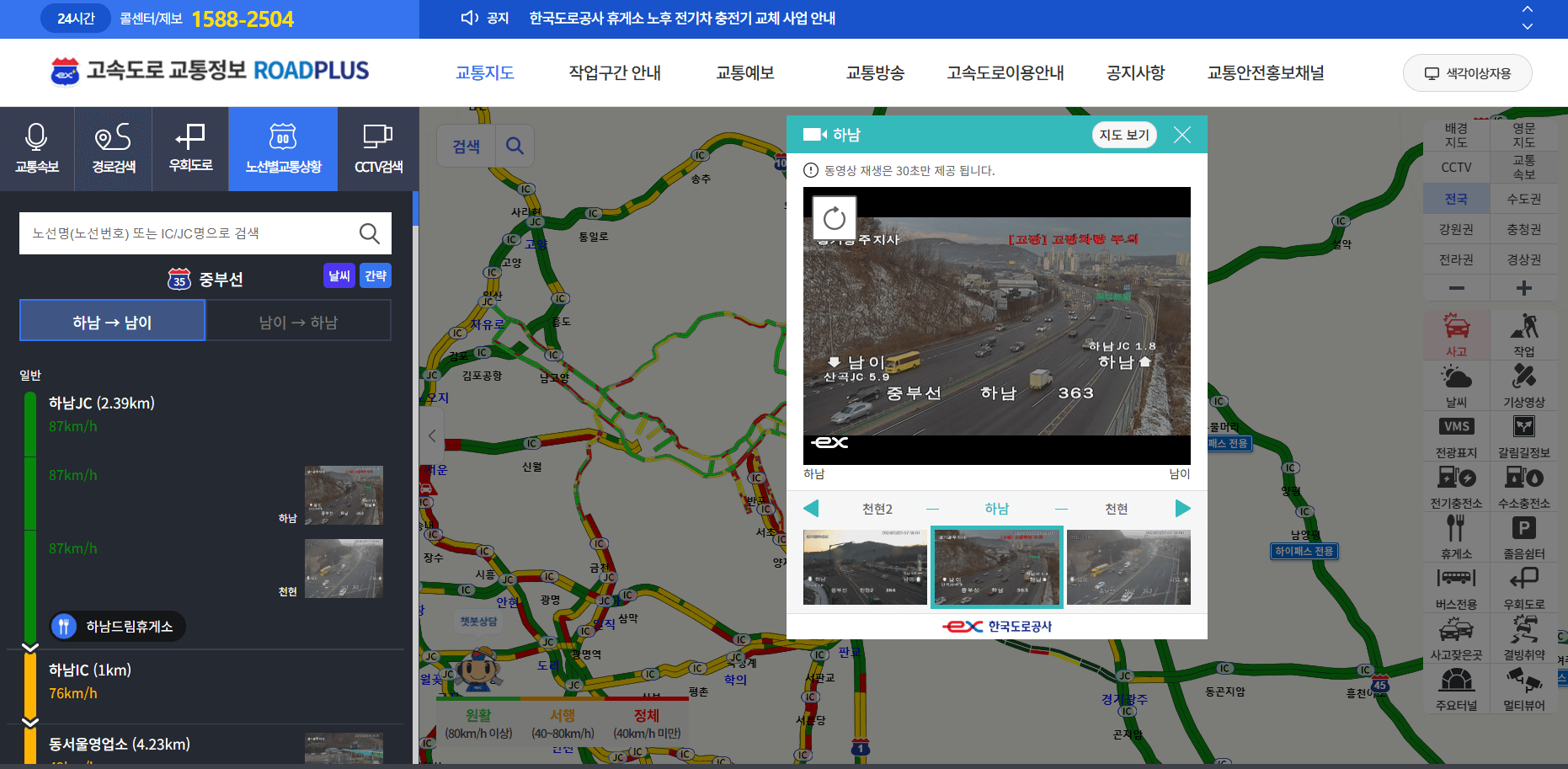
Task: Open the 작업구간 안내 menu
Action: (615, 72)
